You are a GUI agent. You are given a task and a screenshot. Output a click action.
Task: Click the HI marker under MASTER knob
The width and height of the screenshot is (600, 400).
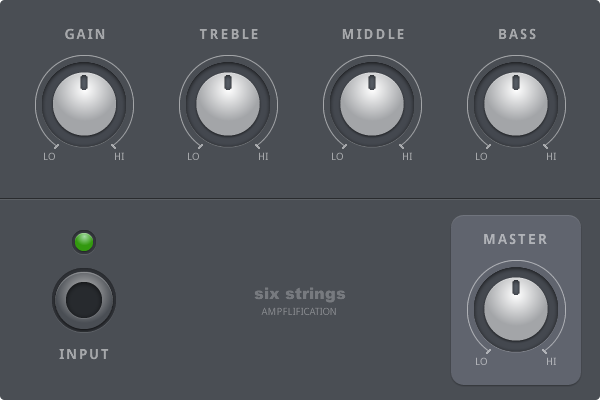[551, 362]
